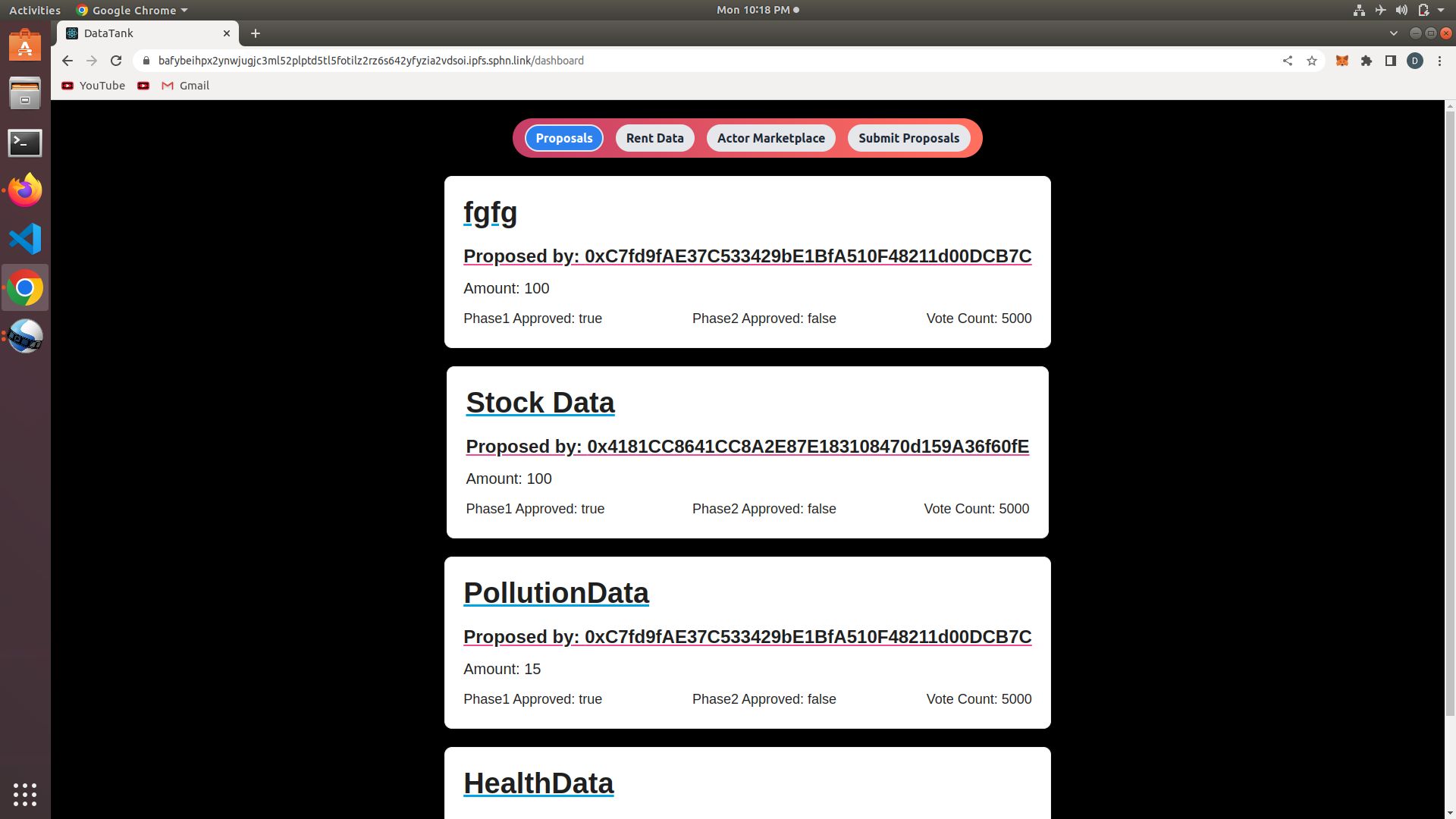The height and width of the screenshot is (819, 1456).
Task: Click the Proposals tab
Action: [563, 137]
